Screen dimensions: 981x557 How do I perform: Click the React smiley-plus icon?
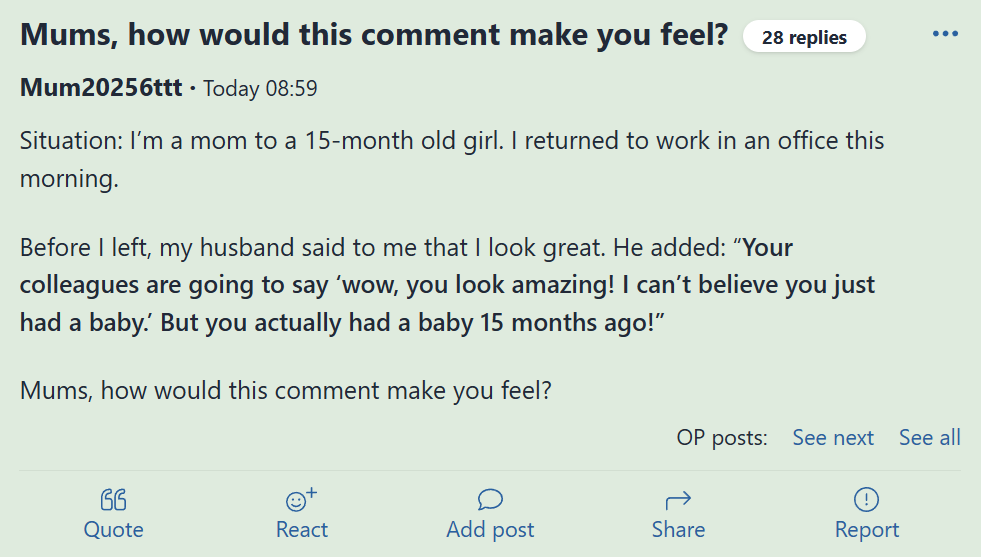point(302,499)
